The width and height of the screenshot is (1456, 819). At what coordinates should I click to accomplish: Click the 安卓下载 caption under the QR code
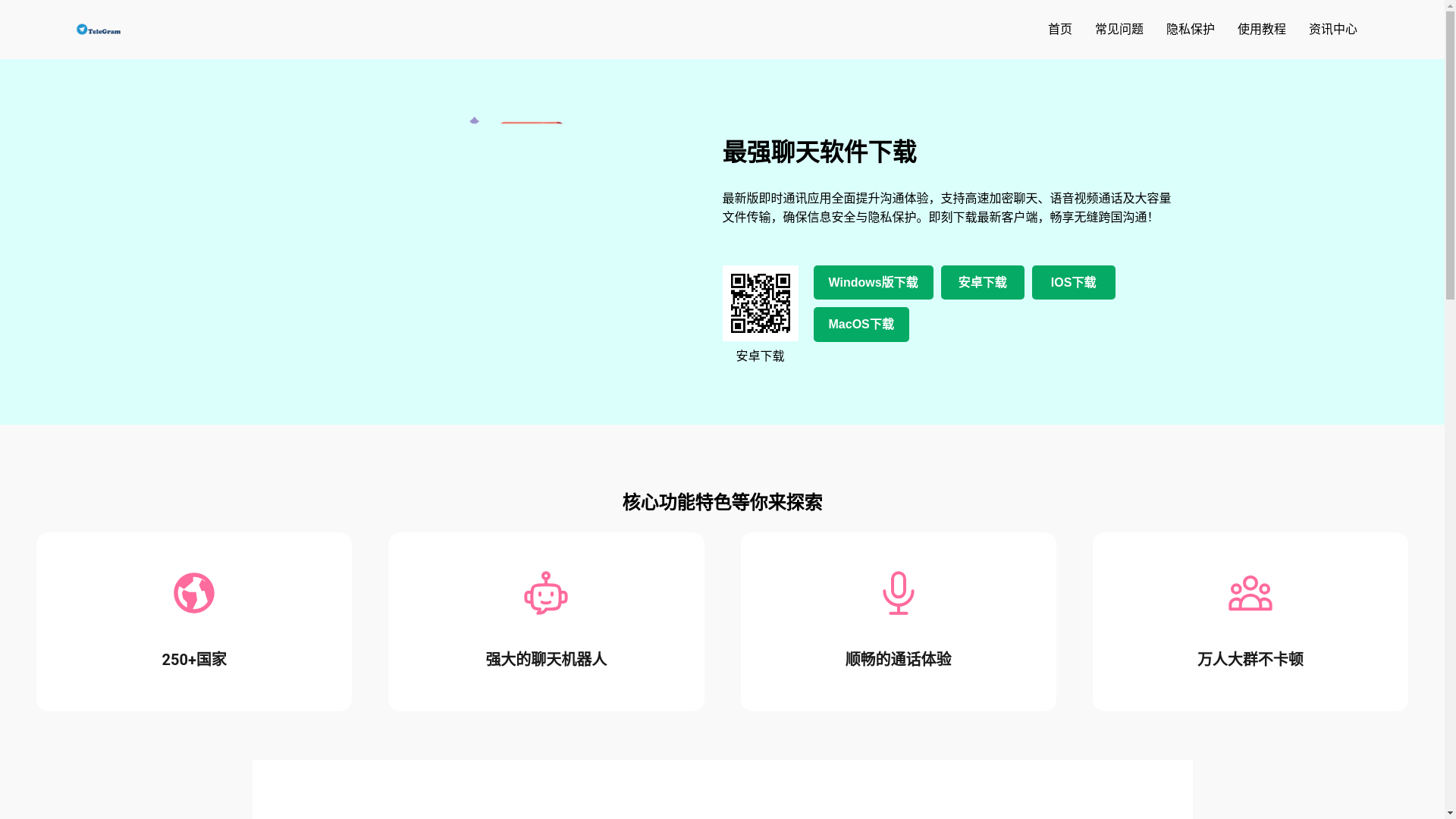(760, 356)
